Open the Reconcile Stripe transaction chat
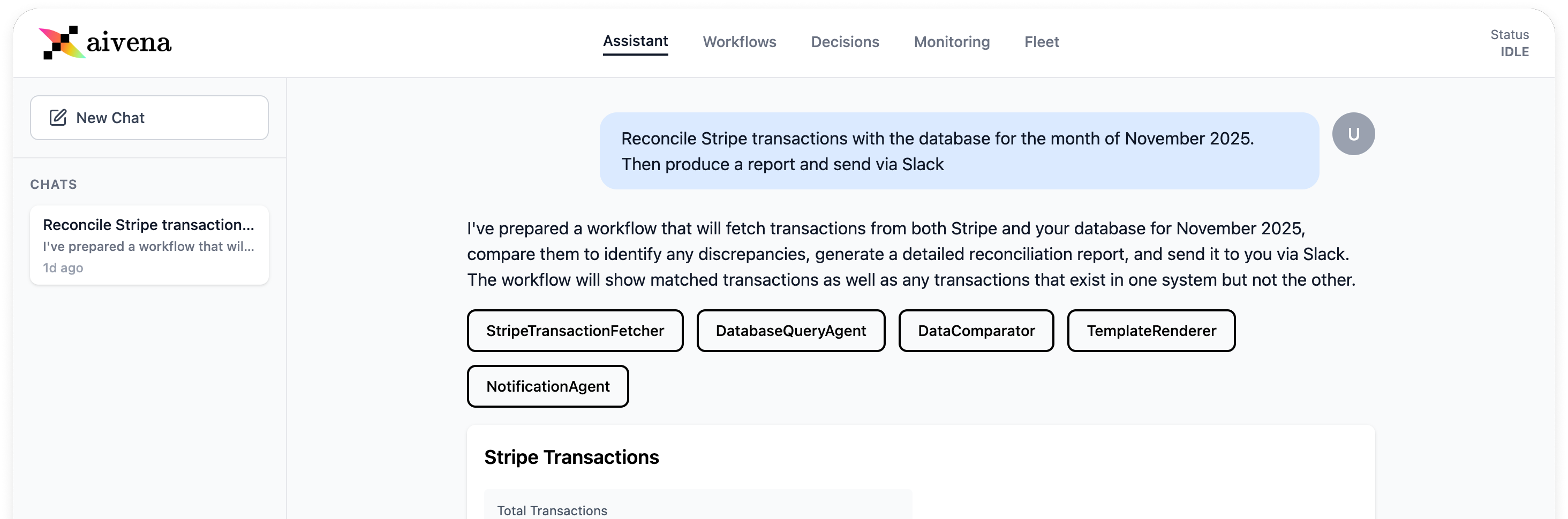Viewport: 1568px width, 519px height. pyautogui.click(x=149, y=245)
